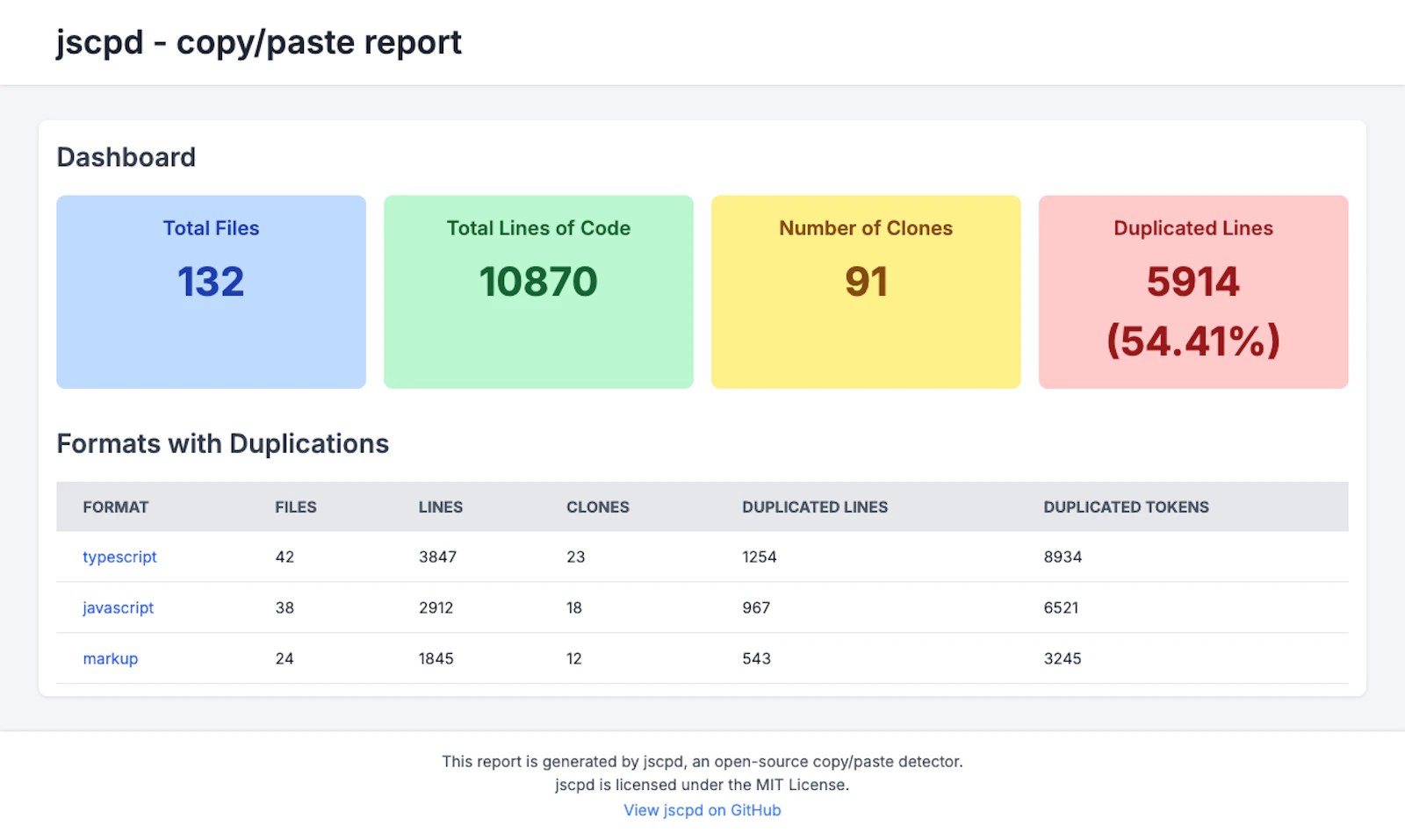Select the Total Lines of Code card

tap(538, 291)
